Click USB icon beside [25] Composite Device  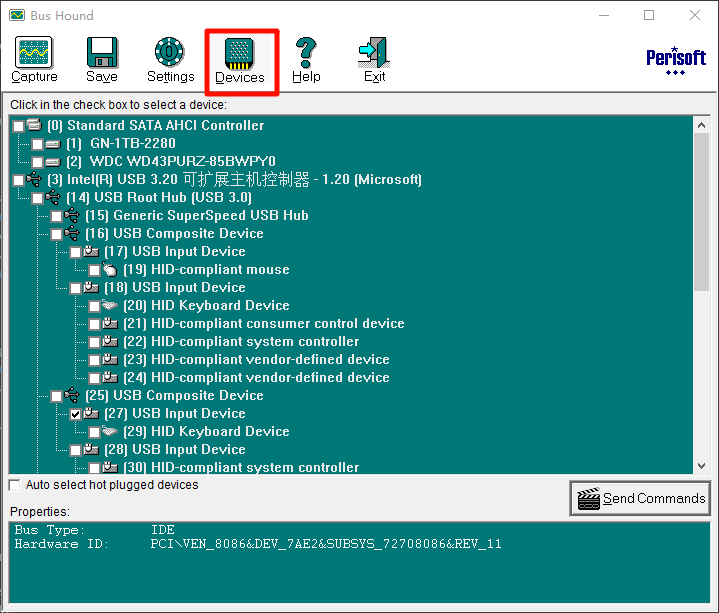(72, 395)
